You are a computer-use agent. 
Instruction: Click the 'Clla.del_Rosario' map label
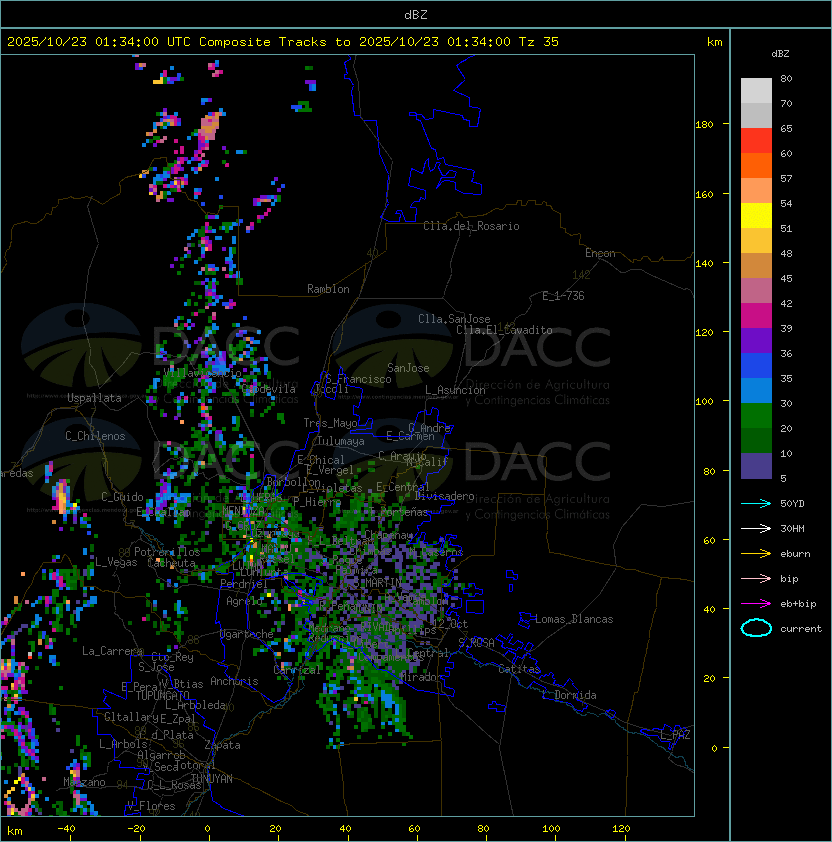click(471, 226)
